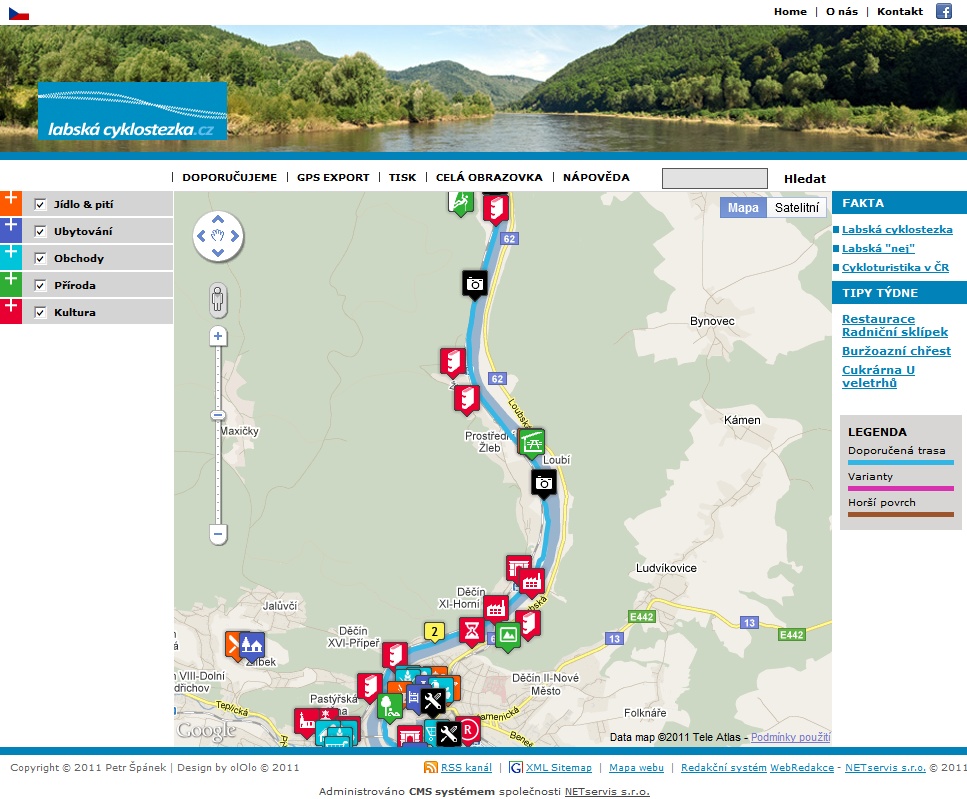Toggle the Ubytování category checkbox
Viewport: 967px width, 799px height.
[41, 231]
